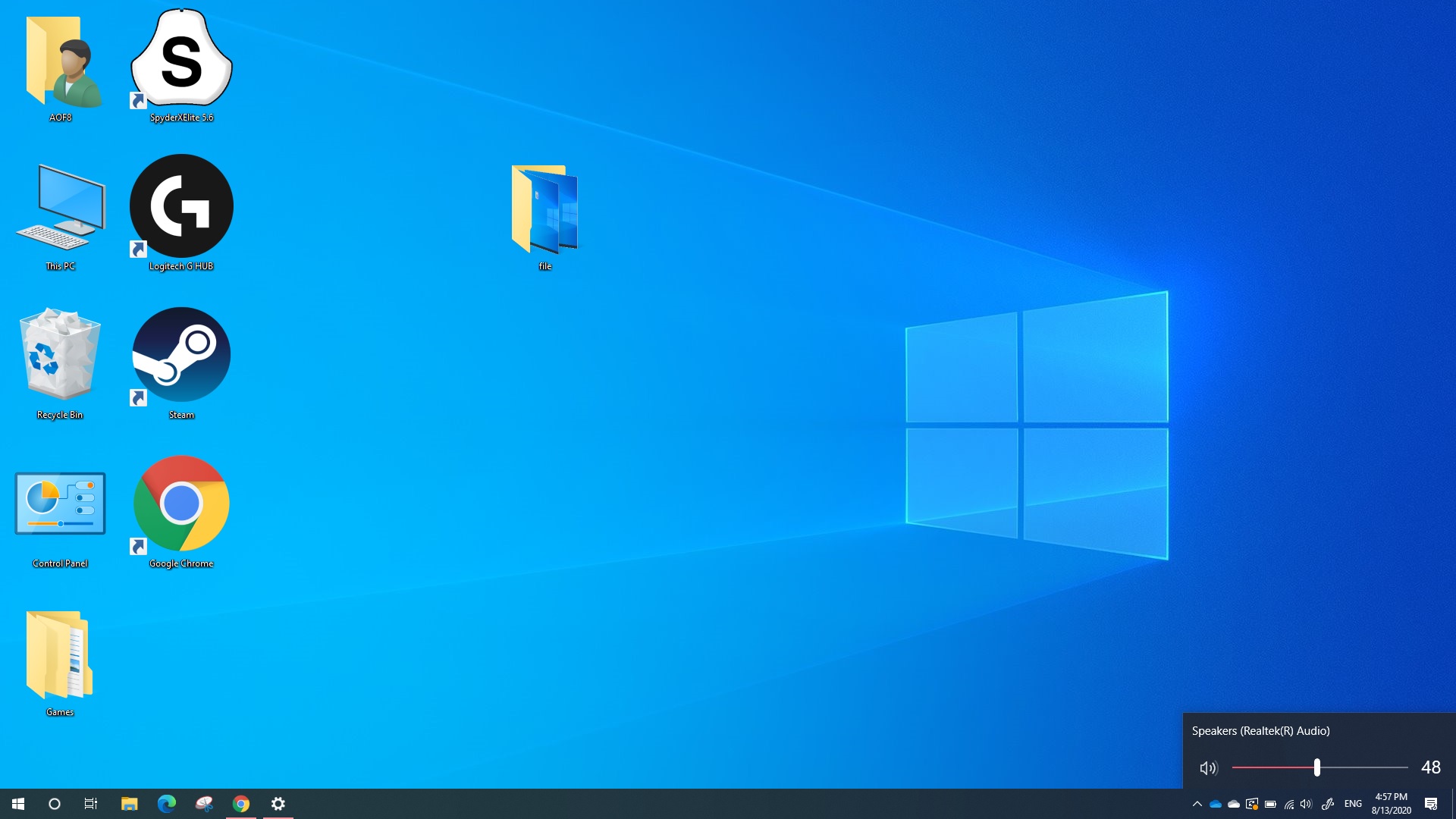The image size is (1456, 819).
Task: Open clock and date flyout
Action: click(x=1391, y=804)
